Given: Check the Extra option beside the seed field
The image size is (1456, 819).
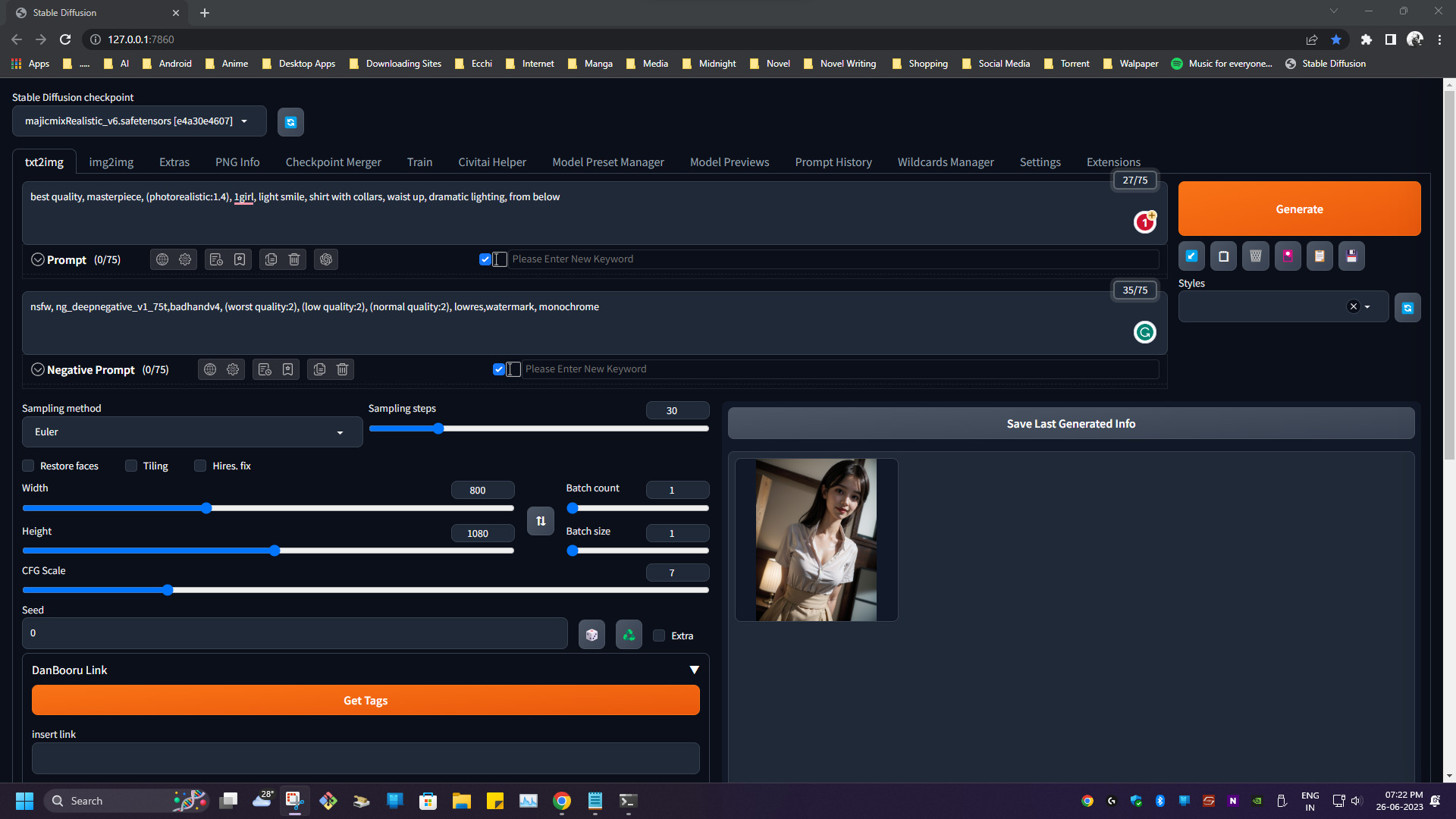Looking at the screenshot, I should click(x=659, y=635).
